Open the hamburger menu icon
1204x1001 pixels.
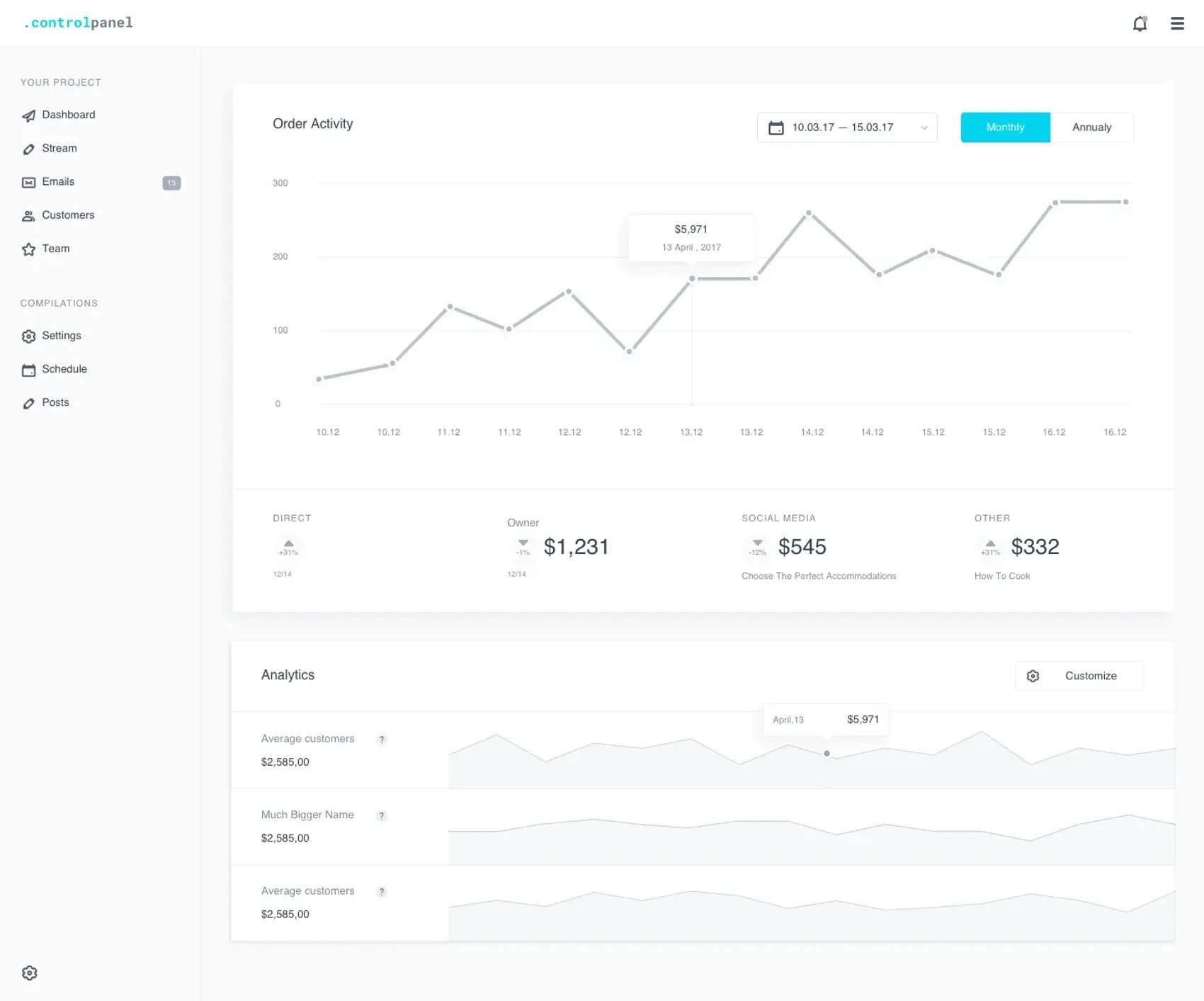(x=1177, y=23)
